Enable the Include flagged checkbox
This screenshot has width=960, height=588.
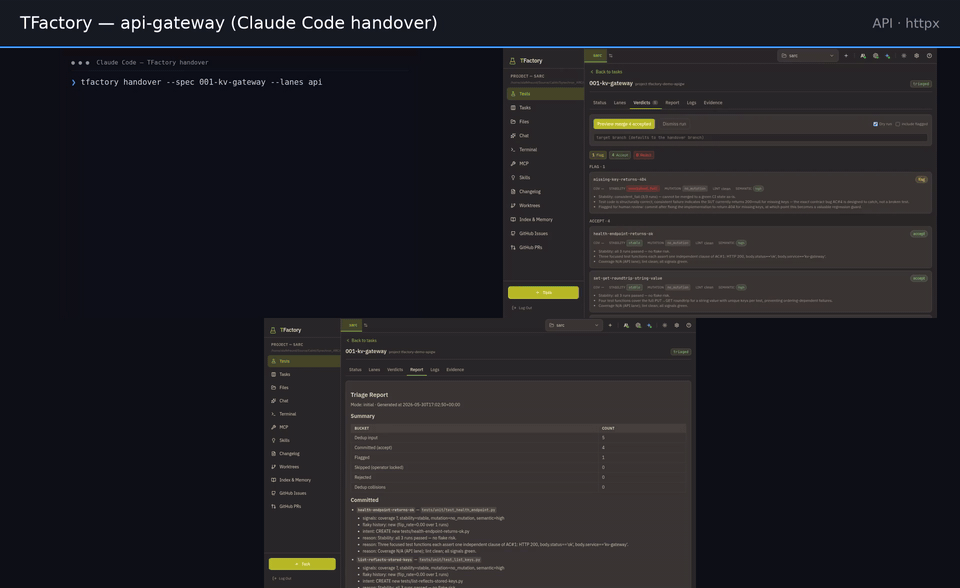tap(898, 124)
